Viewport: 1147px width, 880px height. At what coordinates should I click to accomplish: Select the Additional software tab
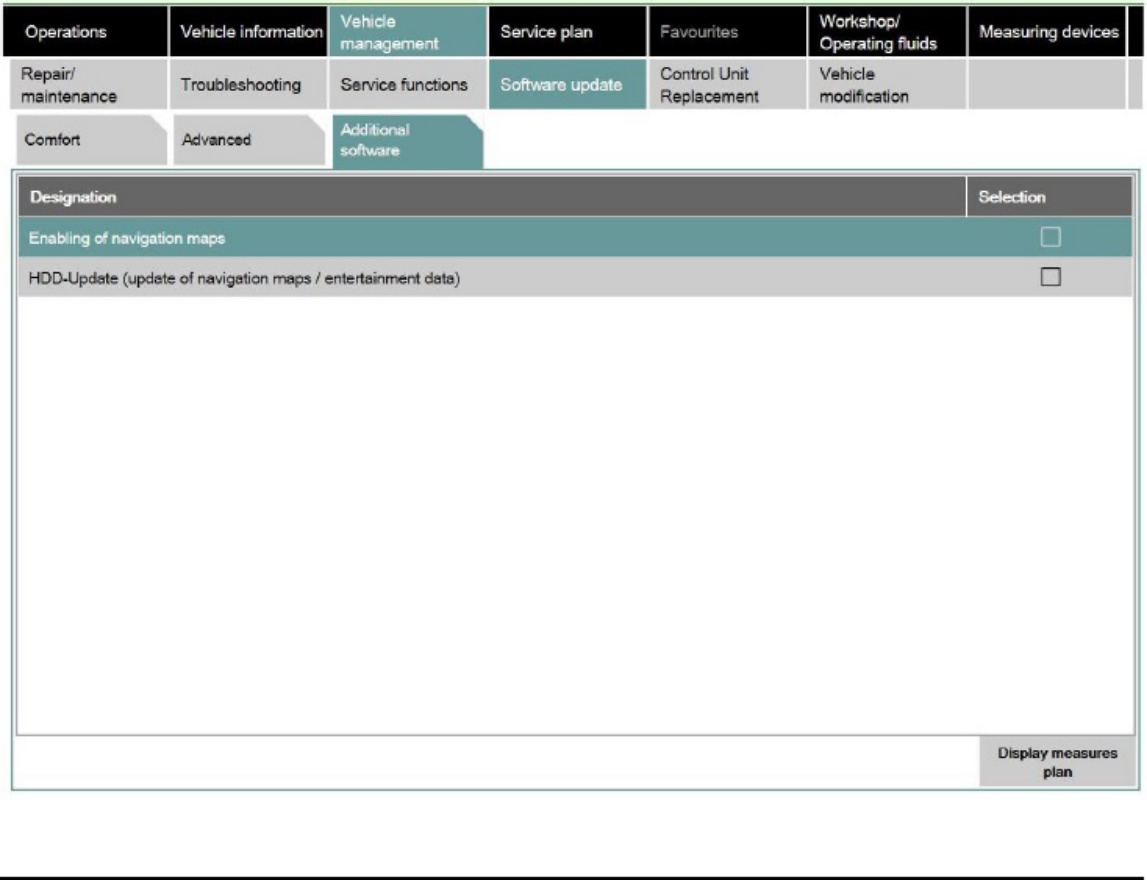[x=407, y=141]
